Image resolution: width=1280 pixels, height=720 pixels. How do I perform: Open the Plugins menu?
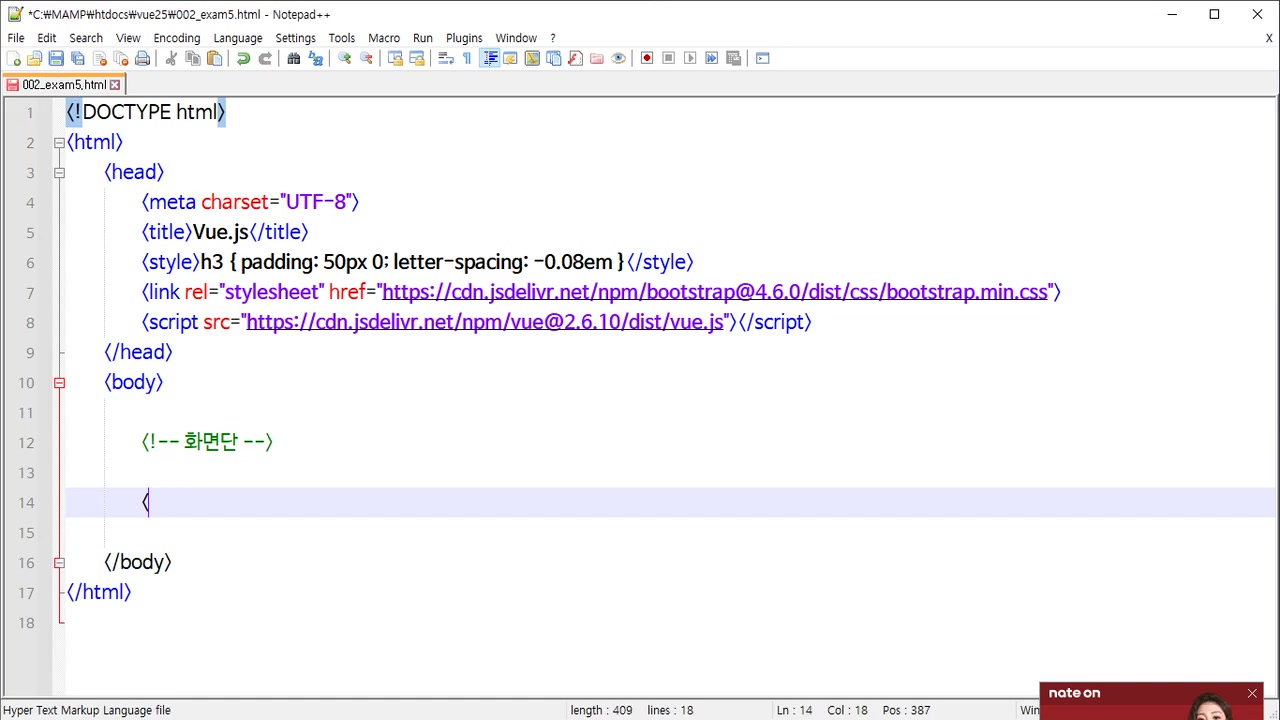coord(464,38)
